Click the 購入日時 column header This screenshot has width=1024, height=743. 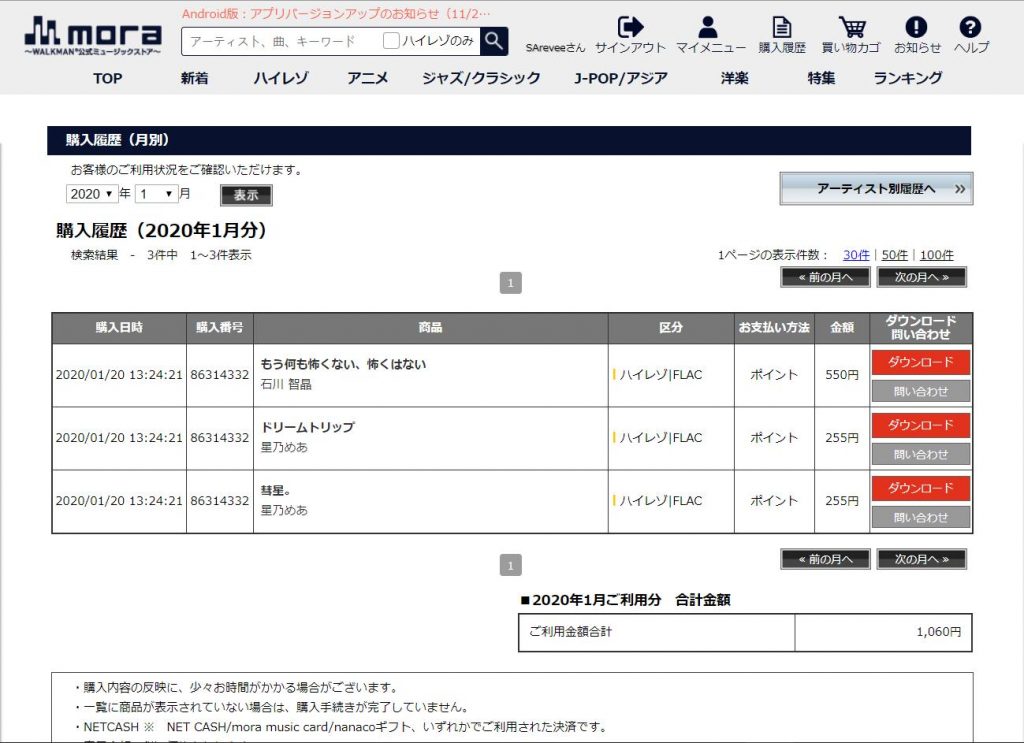tap(119, 328)
